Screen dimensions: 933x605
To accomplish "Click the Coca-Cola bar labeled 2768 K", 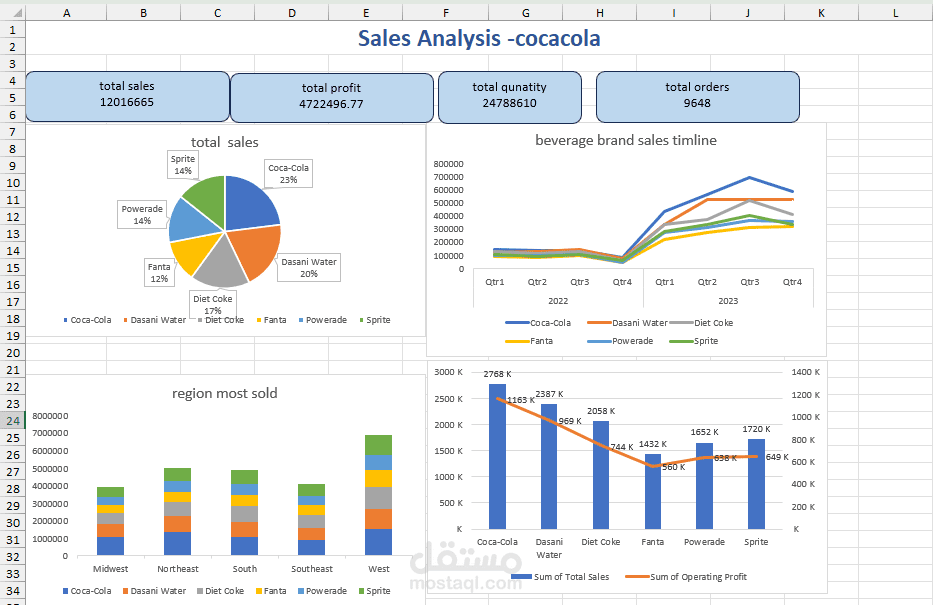I will [497, 456].
